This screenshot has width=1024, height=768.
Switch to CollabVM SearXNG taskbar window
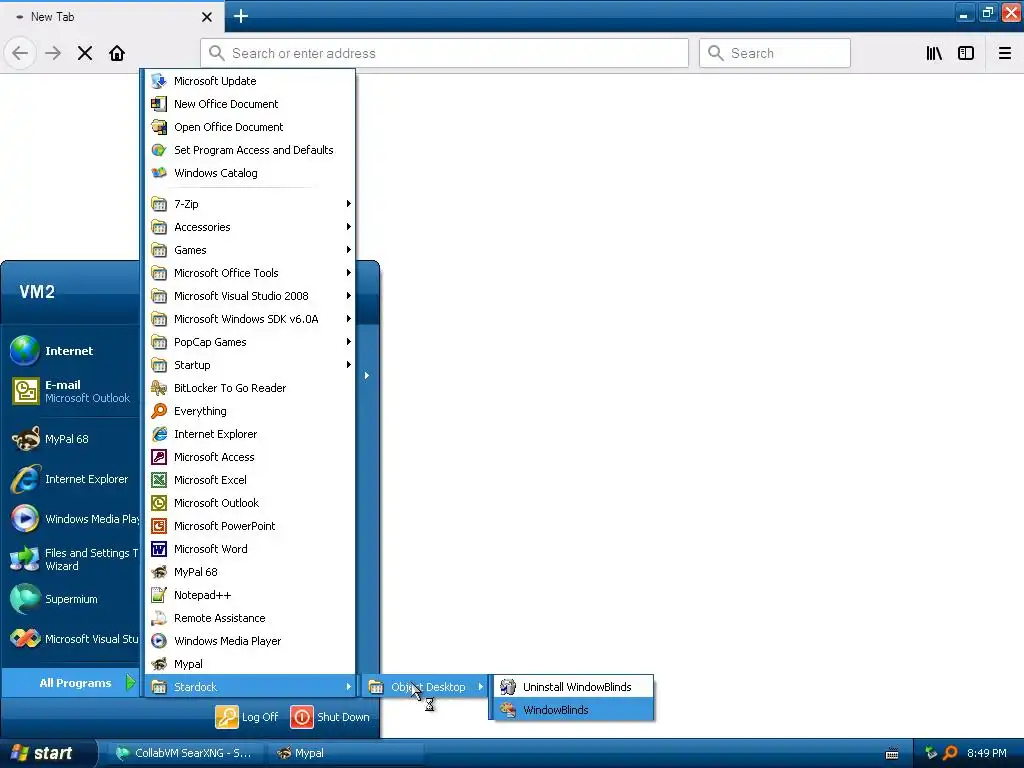tap(185, 754)
